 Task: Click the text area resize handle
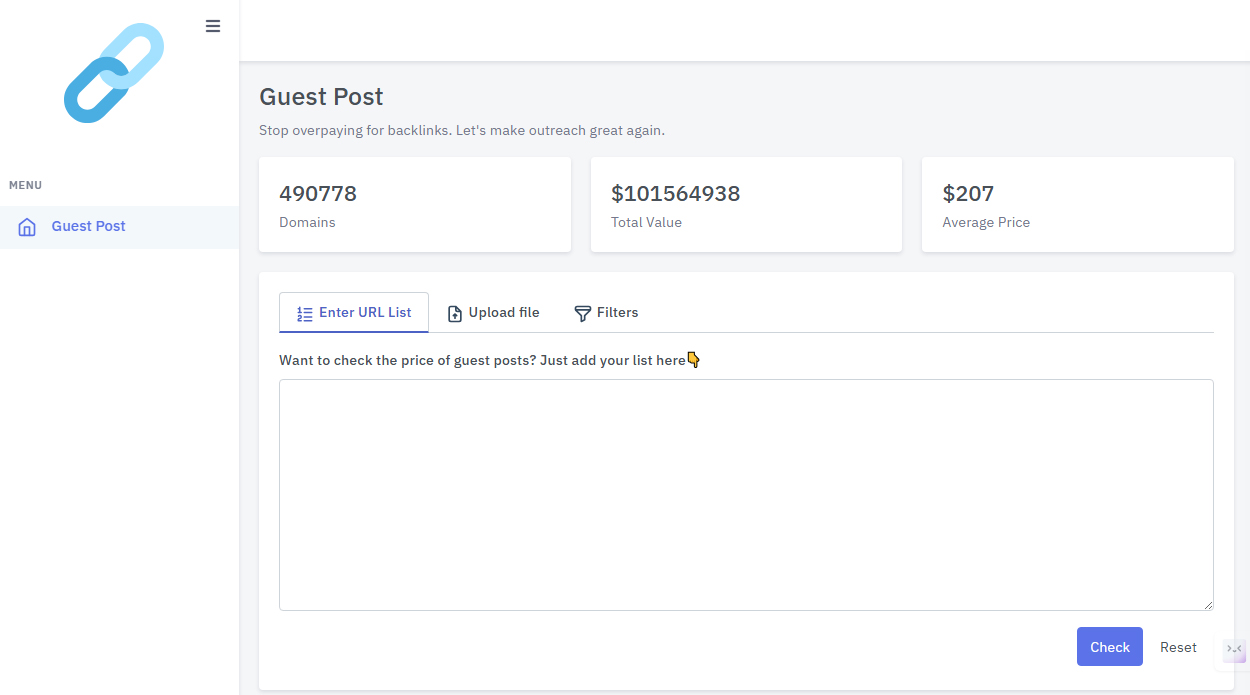(1208, 604)
